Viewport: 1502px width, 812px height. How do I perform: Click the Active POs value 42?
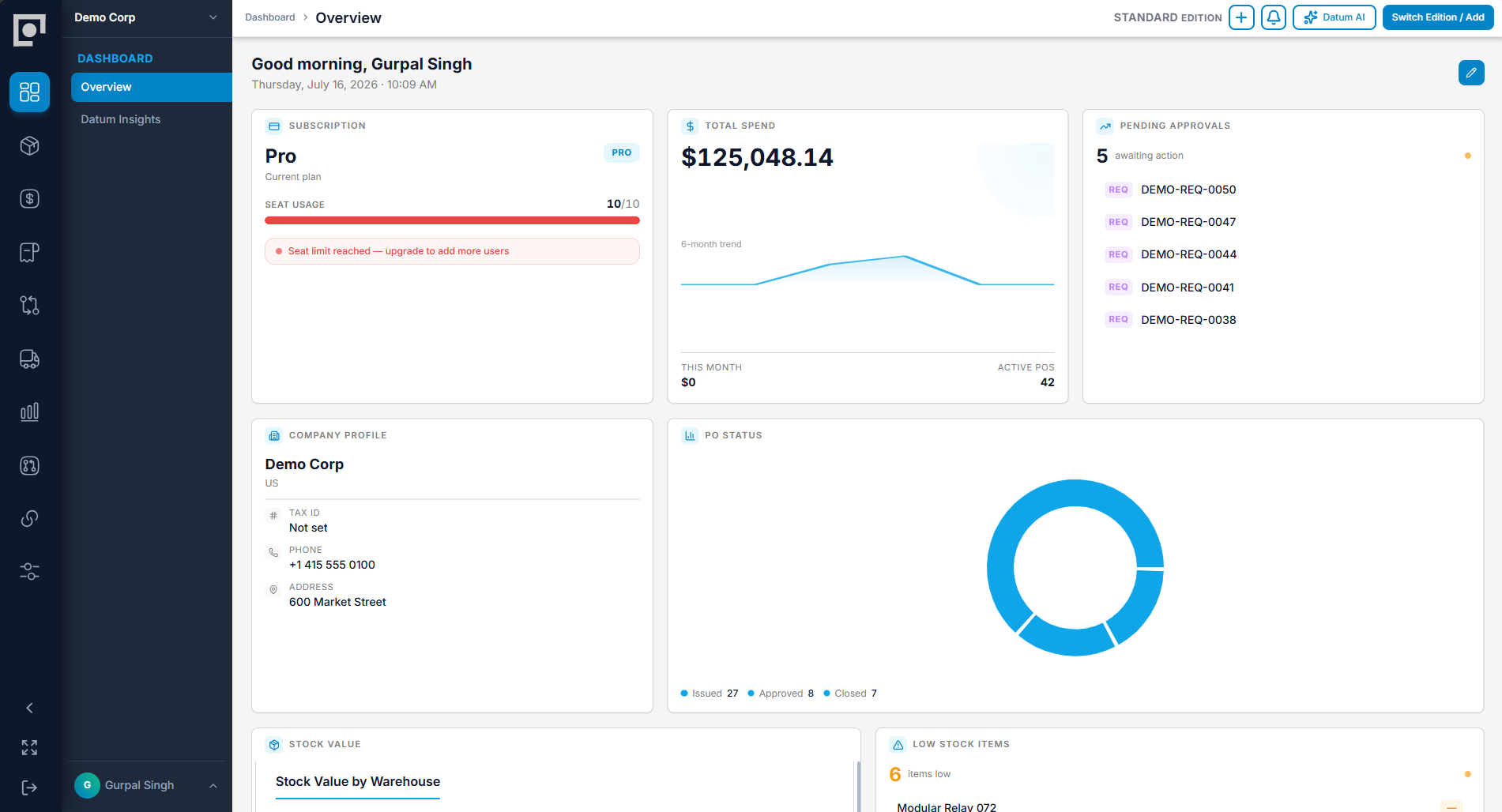1047,382
